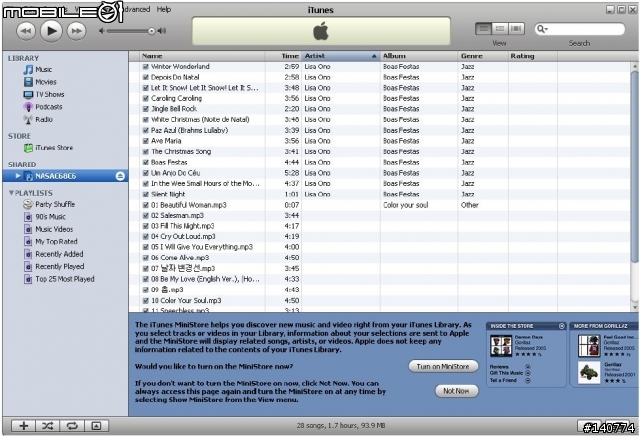The height and width of the screenshot is (436, 640).
Task: Open the Help menu
Action: click(x=164, y=9)
